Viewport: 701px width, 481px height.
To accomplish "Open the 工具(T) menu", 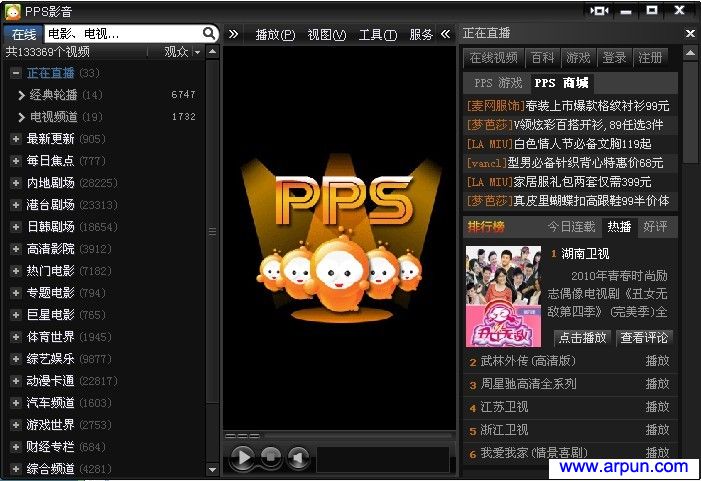I will 378,34.
